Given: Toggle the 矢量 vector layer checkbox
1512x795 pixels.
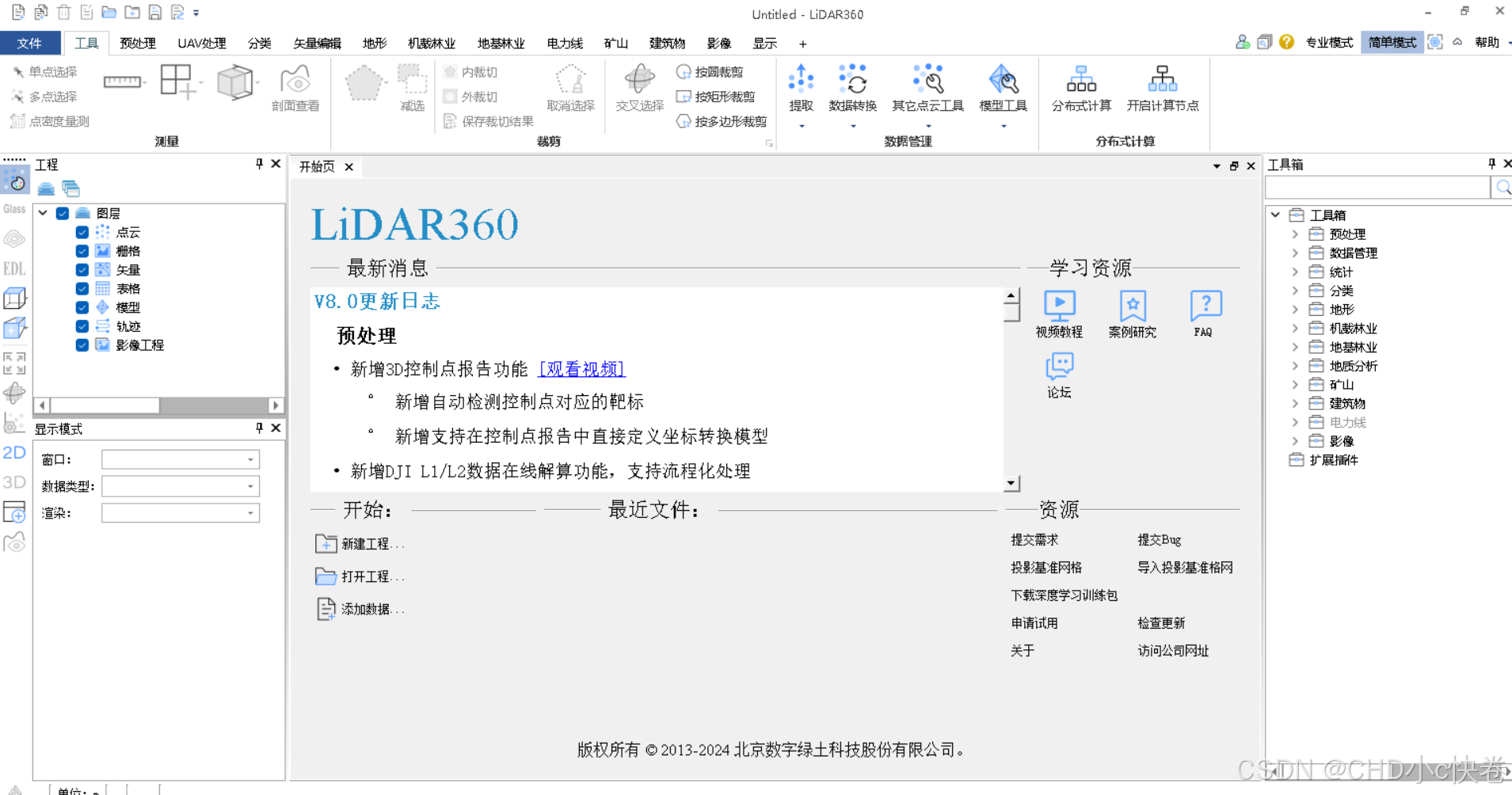Looking at the screenshot, I should click(82, 270).
